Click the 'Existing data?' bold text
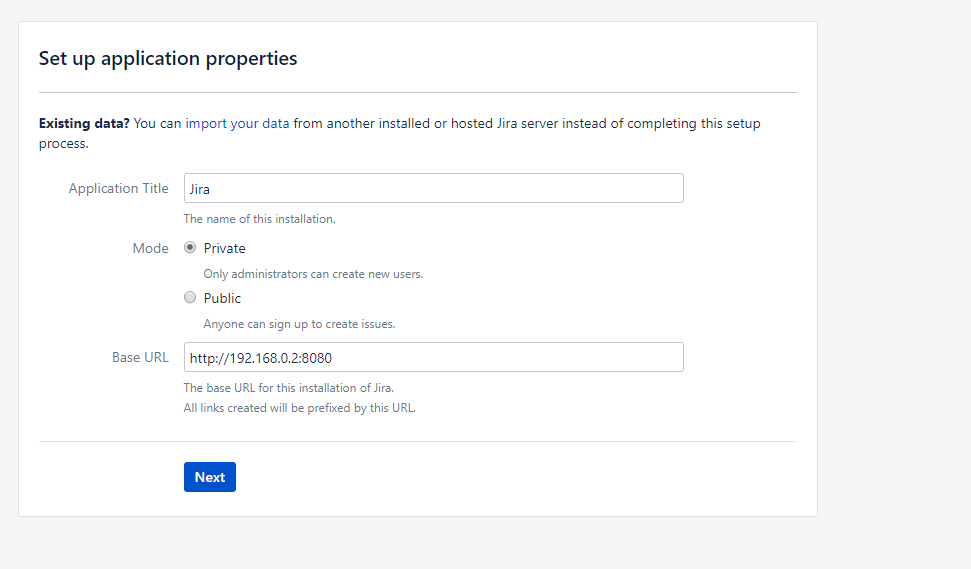The width and height of the screenshot is (971, 569). [x=84, y=123]
